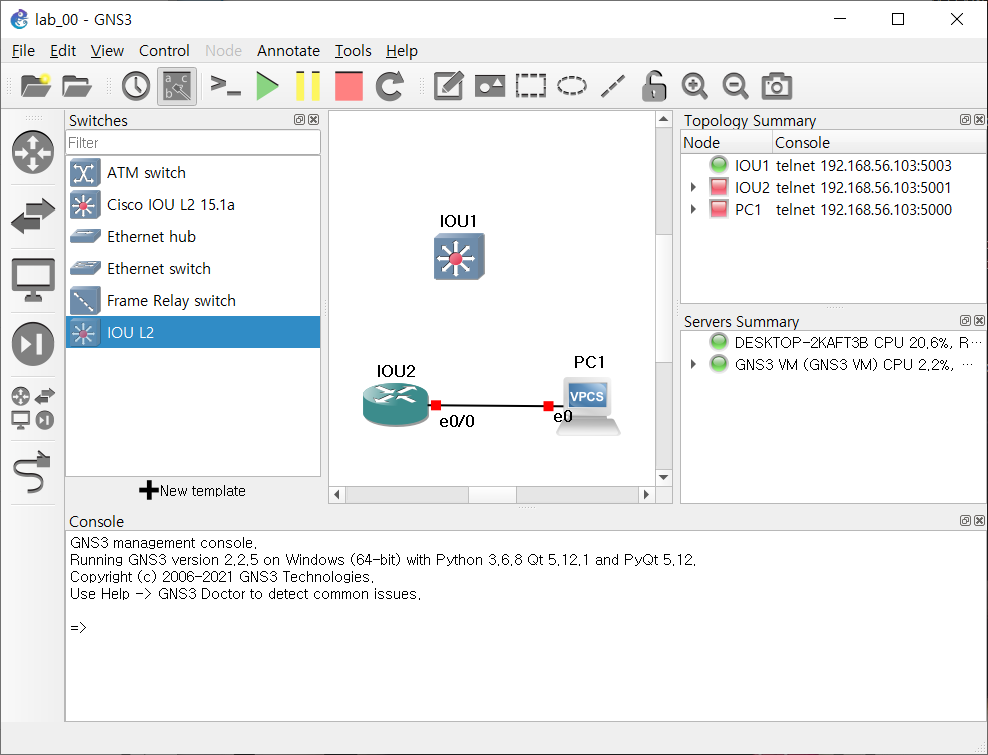Float the Topology Summary panel
The height and width of the screenshot is (755, 988).
pos(965,120)
